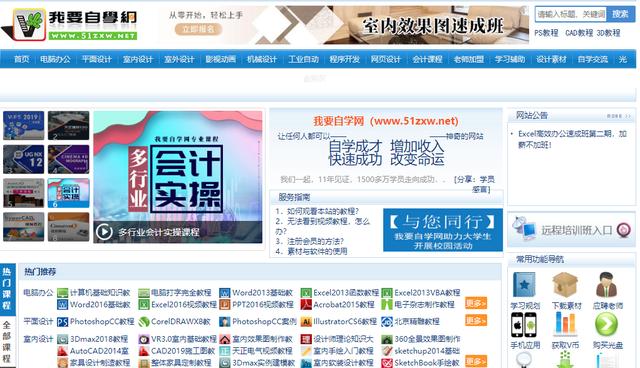Open the PS教程 quick link

[x=546, y=33]
